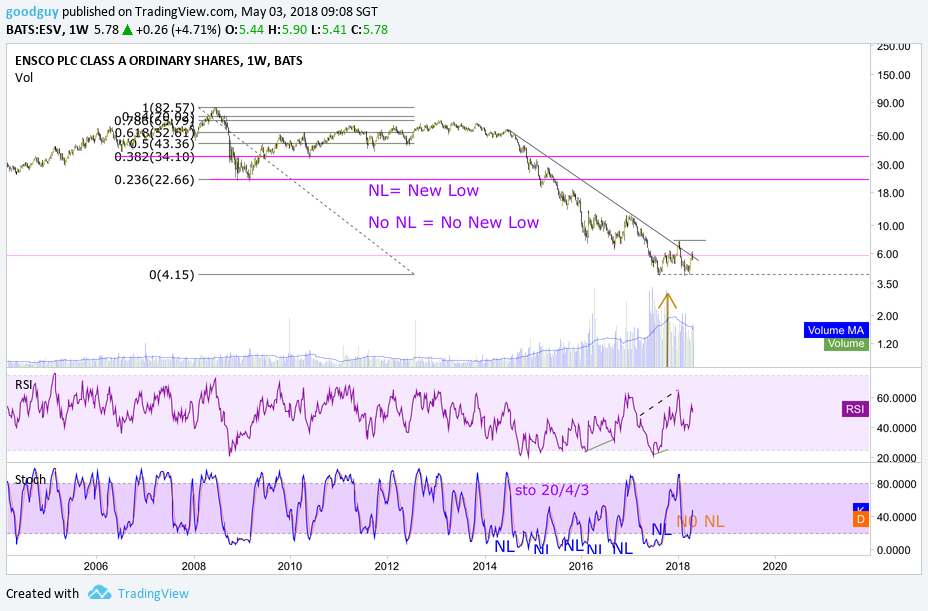Click the BATS:ESV symbol in the header

pyautogui.click(x=34, y=30)
